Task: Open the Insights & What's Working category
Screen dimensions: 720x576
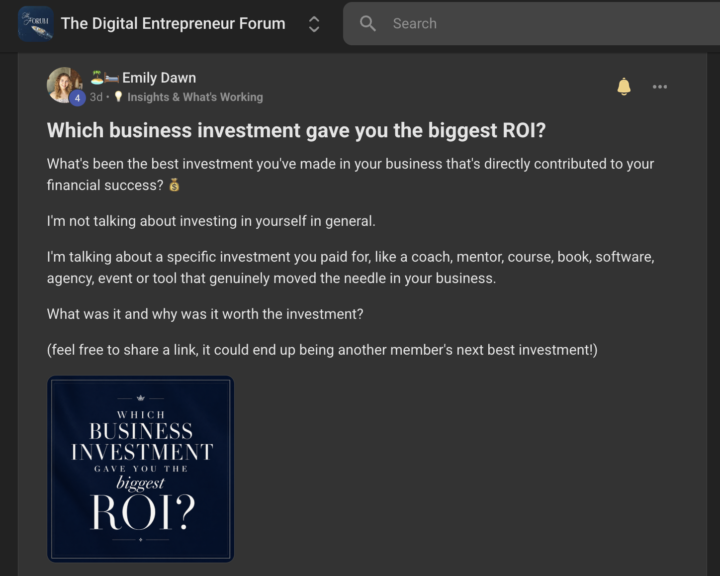Action: 195,97
